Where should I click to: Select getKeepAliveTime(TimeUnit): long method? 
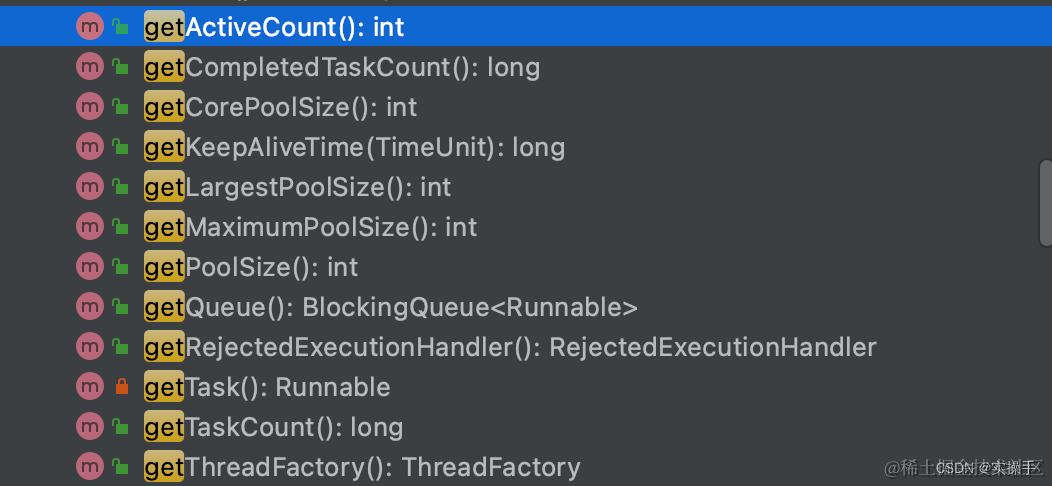click(x=355, y=147)
